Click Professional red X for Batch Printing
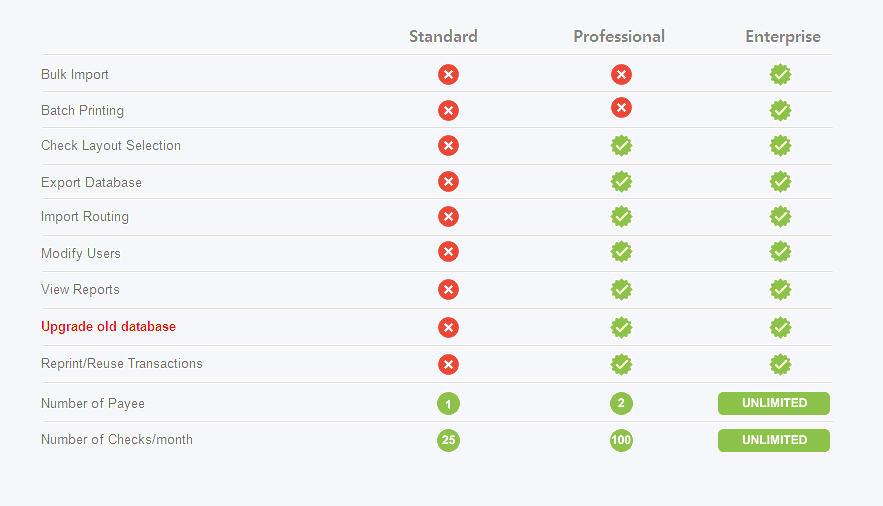The width and height of the screenshot is (883, 506). click(x=621, y=108)
